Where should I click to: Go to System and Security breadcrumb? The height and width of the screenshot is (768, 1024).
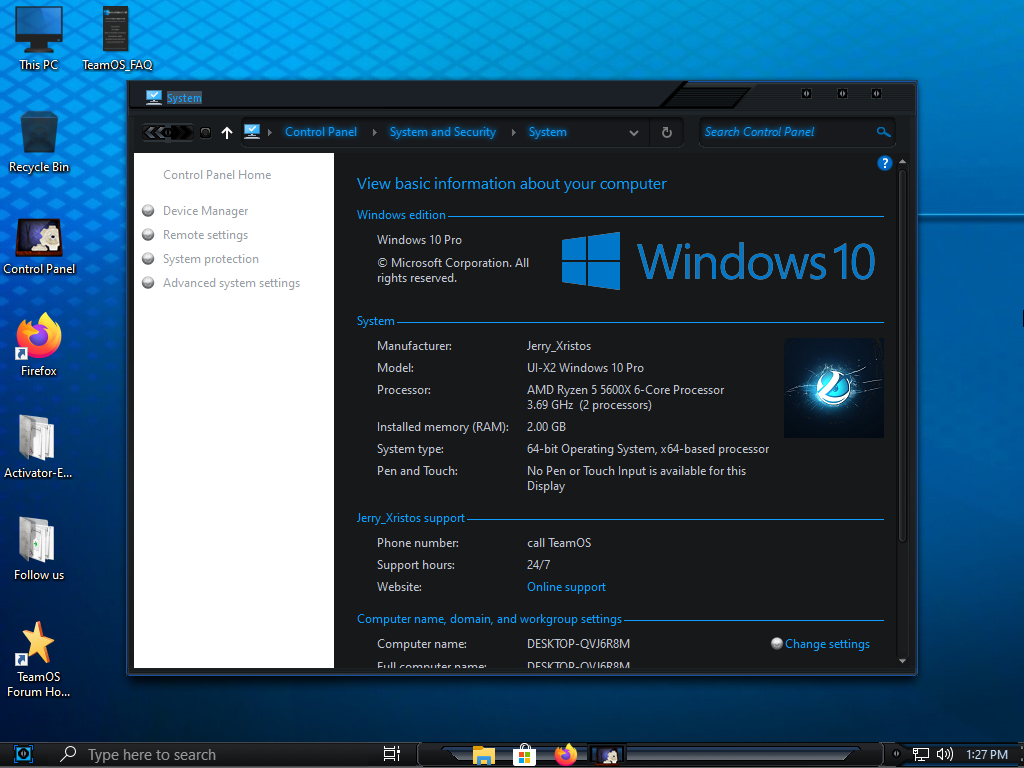tap(442, 132)
